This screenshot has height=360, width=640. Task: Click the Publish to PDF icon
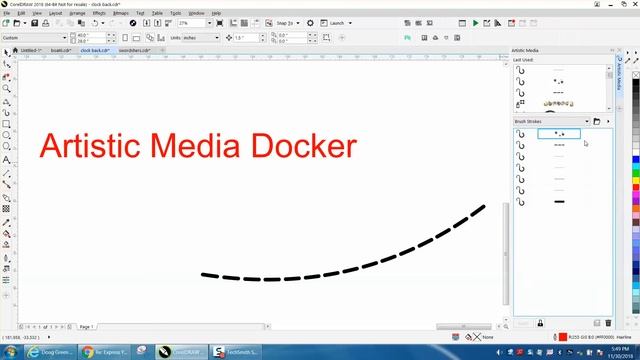pyautogui.click(x=169, y=23)
